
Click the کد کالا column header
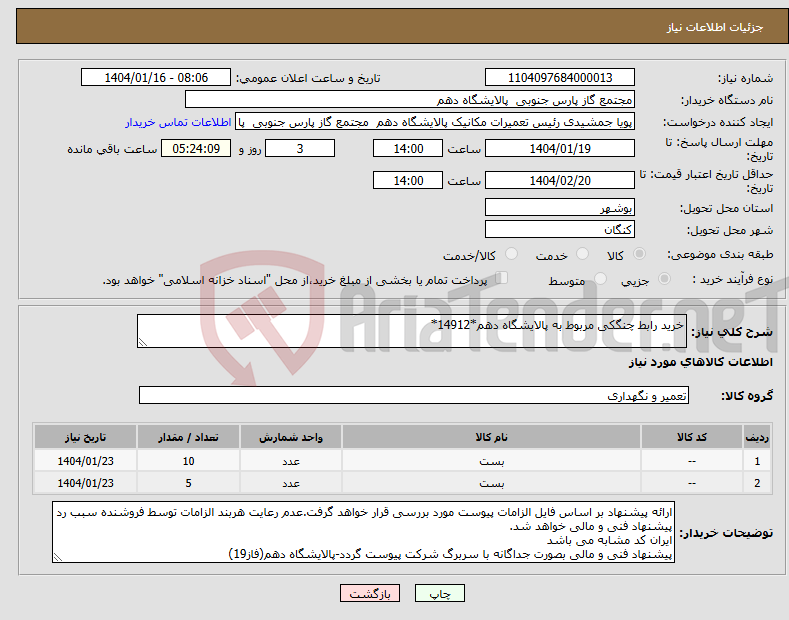pyautogui.click(x=692, y=437)
